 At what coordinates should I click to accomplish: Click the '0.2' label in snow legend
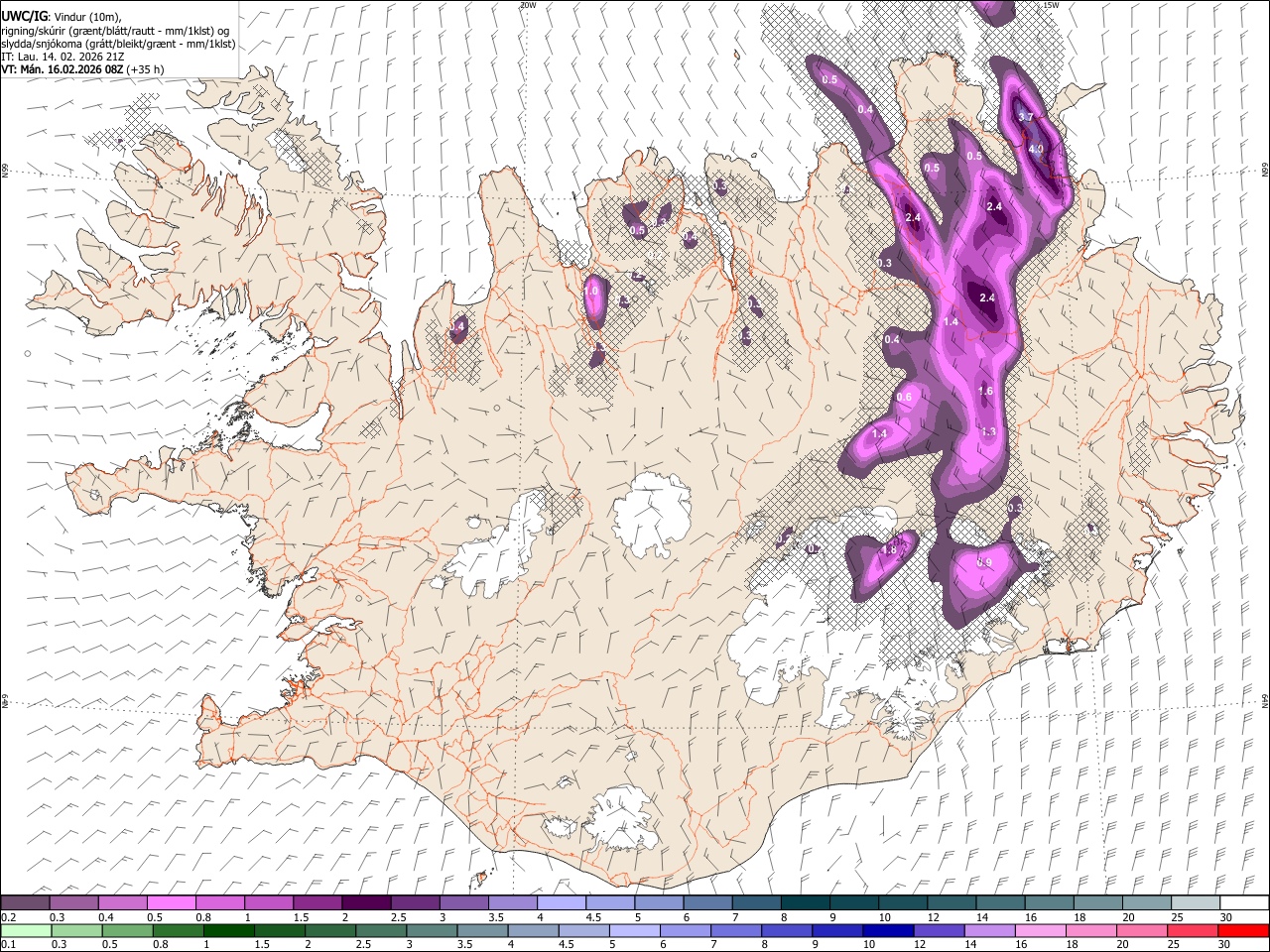[x=9, y=917]
